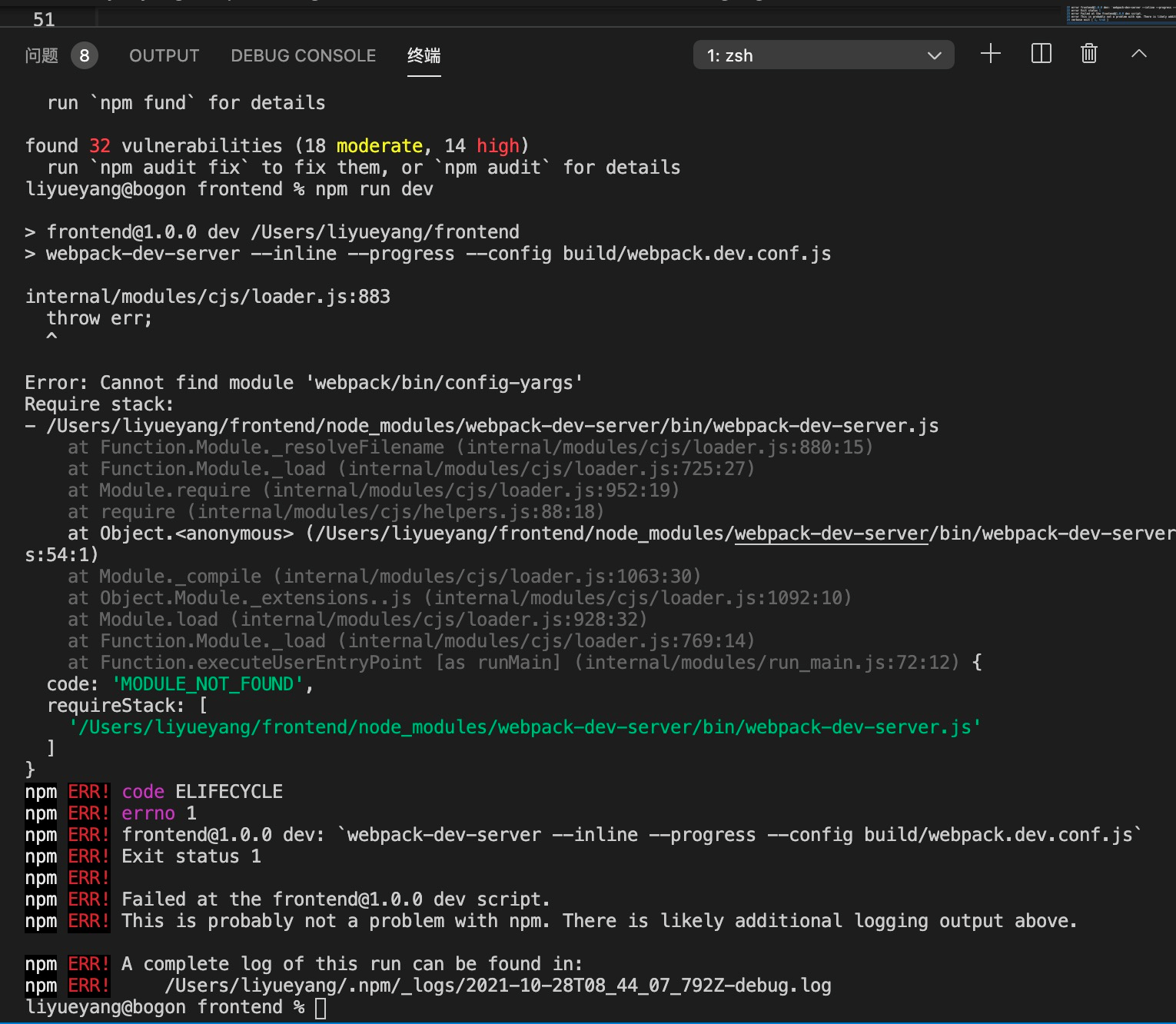Select the 终端 terminal tab
The image size is (1176, 1024).
(424, 55)
